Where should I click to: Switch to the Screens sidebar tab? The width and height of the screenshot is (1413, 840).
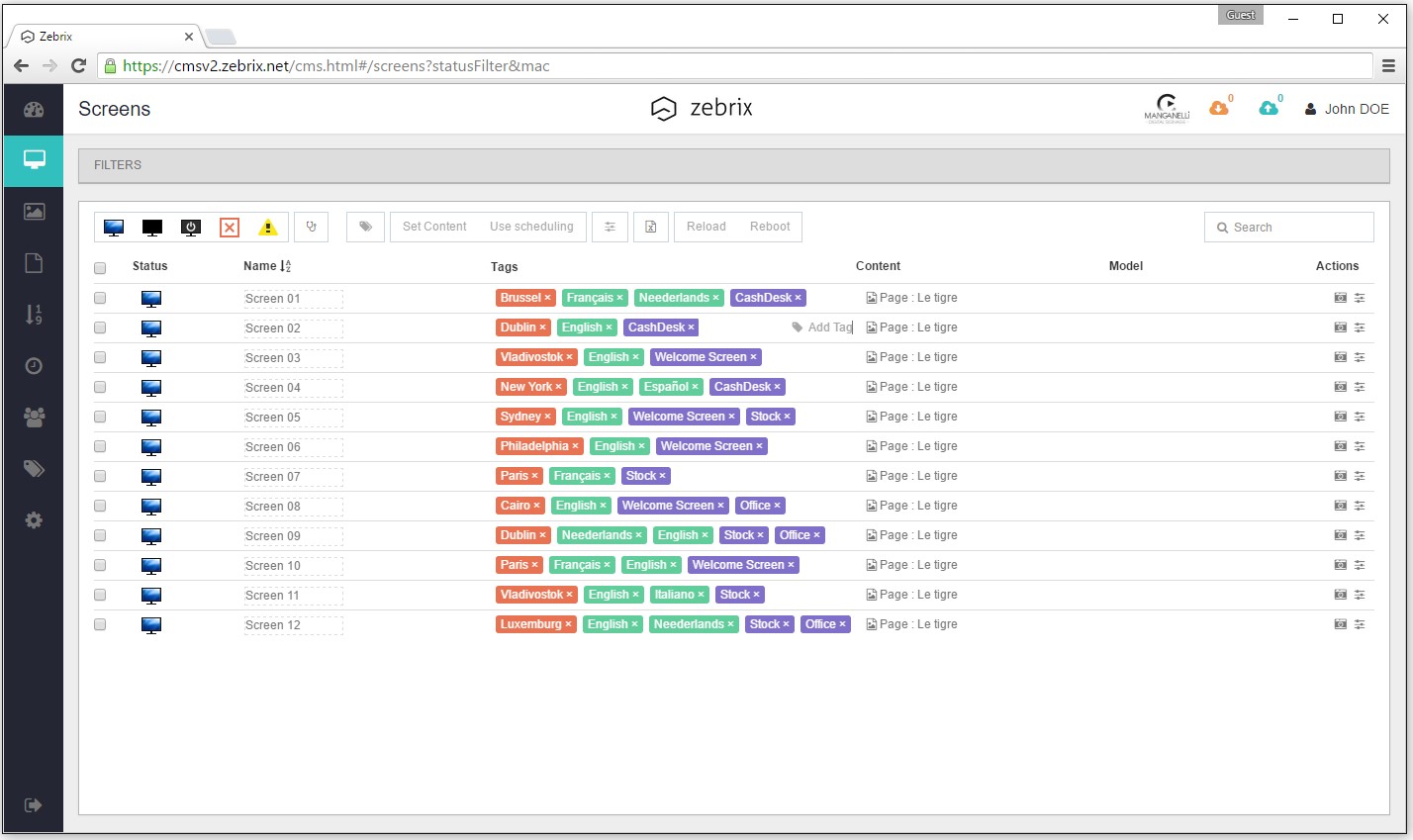pyautogui.click(x=33, y=160)
